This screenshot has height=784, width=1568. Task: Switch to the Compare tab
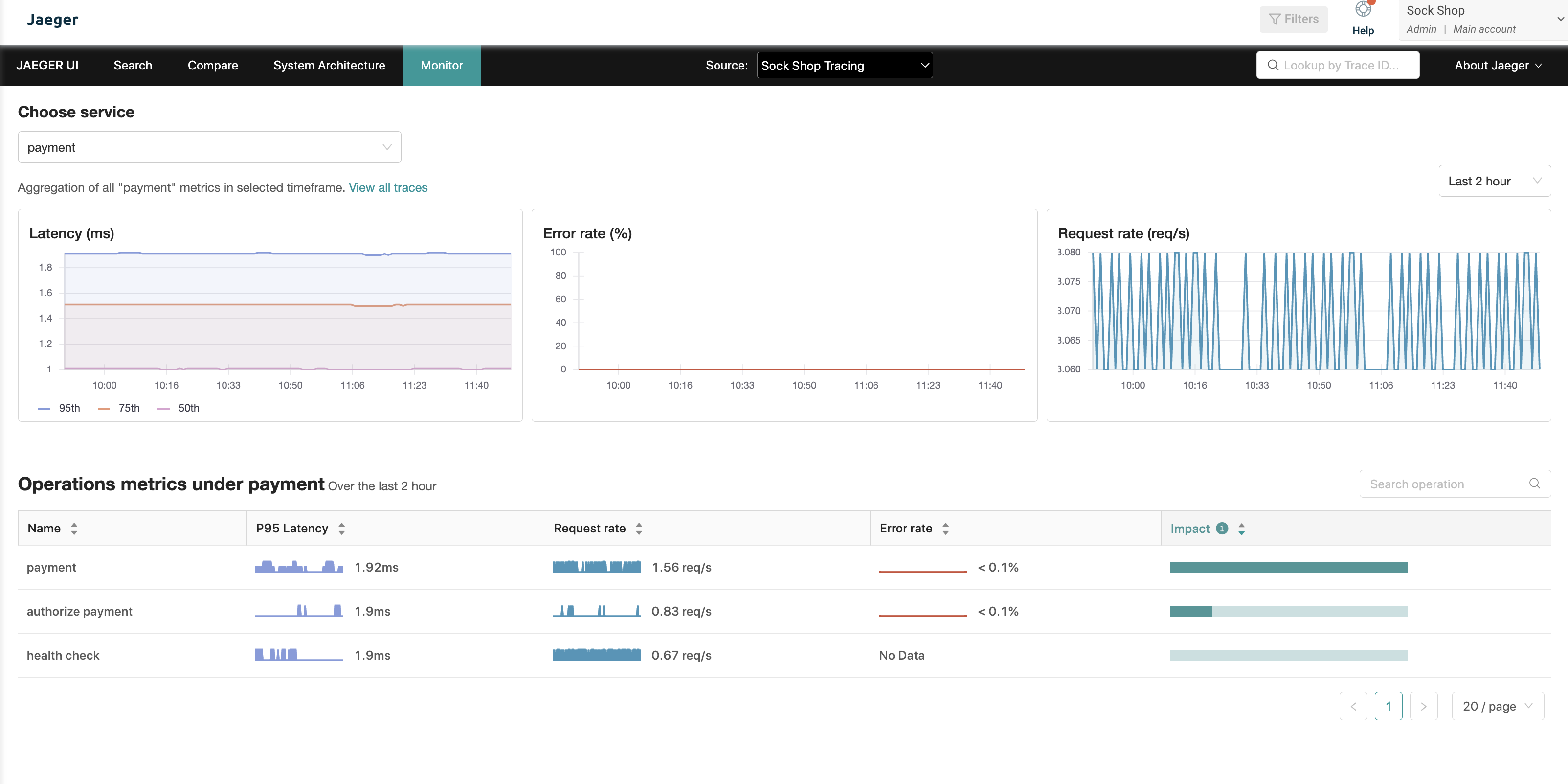click(212, 65)
